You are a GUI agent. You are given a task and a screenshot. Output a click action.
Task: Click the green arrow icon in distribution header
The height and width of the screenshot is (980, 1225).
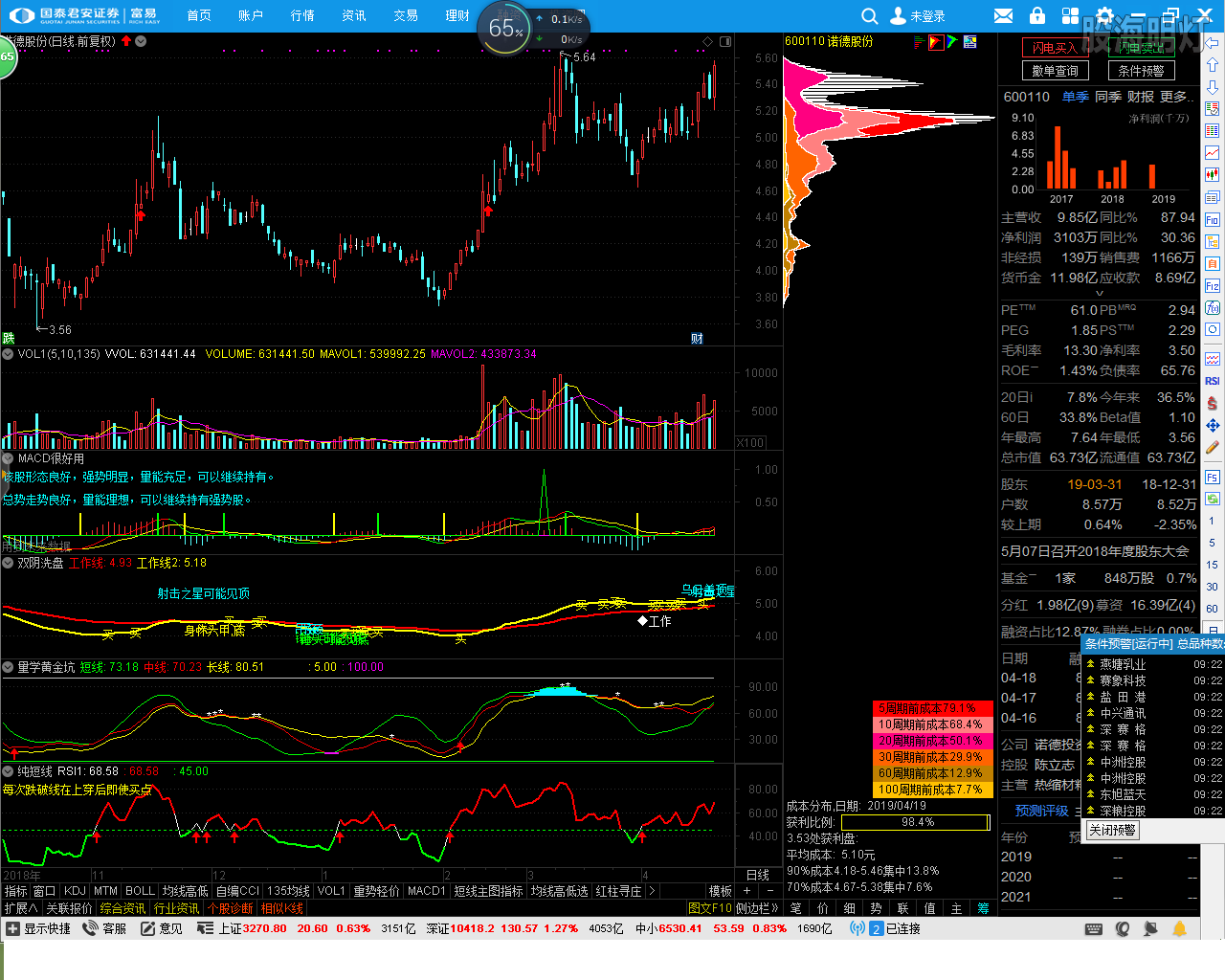(x=952, y=42)
